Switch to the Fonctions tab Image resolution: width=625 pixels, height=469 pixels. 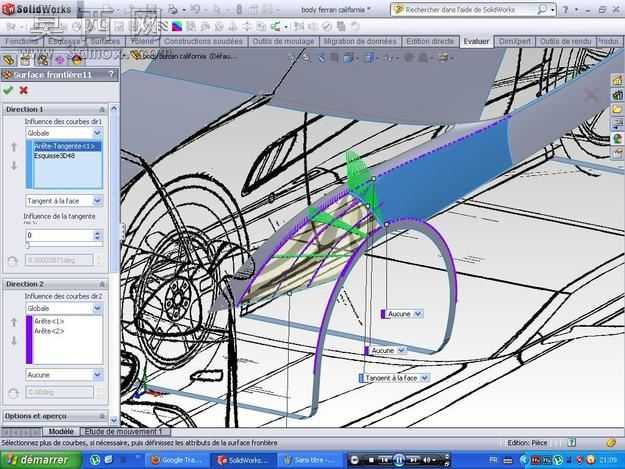[x=21, y=41]
